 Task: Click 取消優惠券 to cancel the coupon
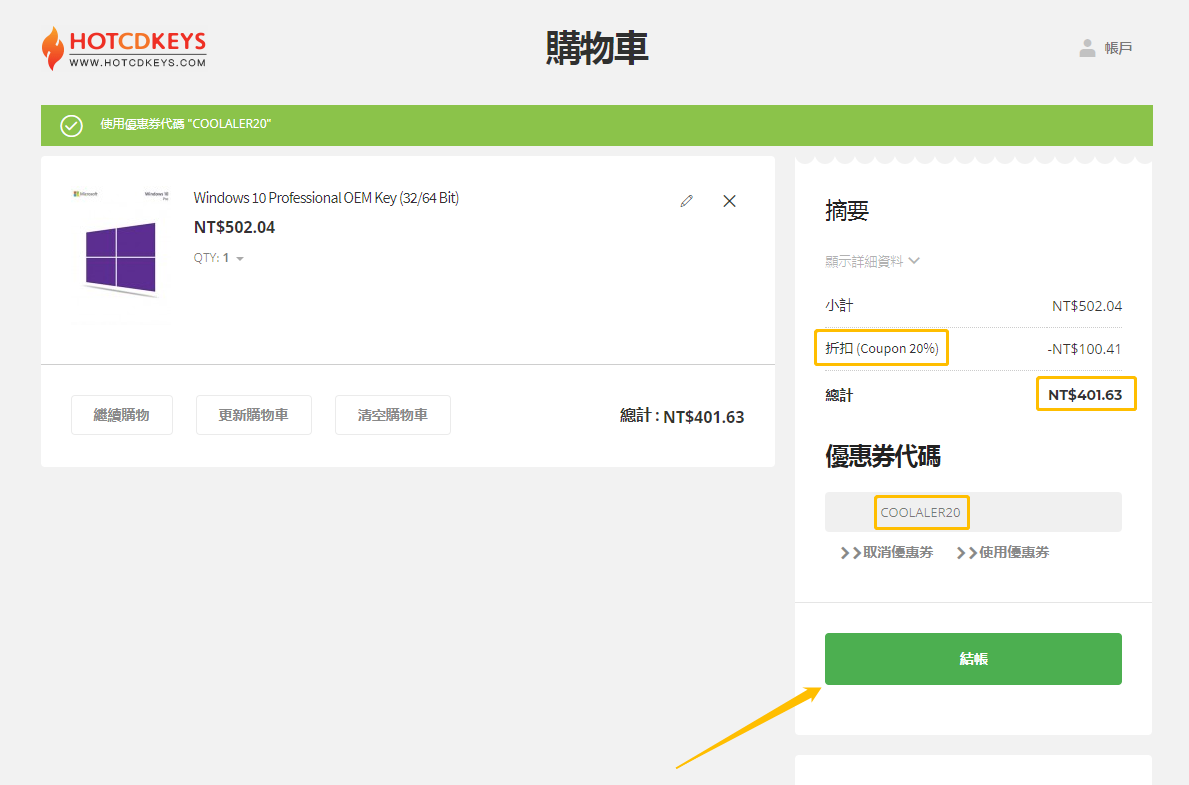(x=887, y=552)
